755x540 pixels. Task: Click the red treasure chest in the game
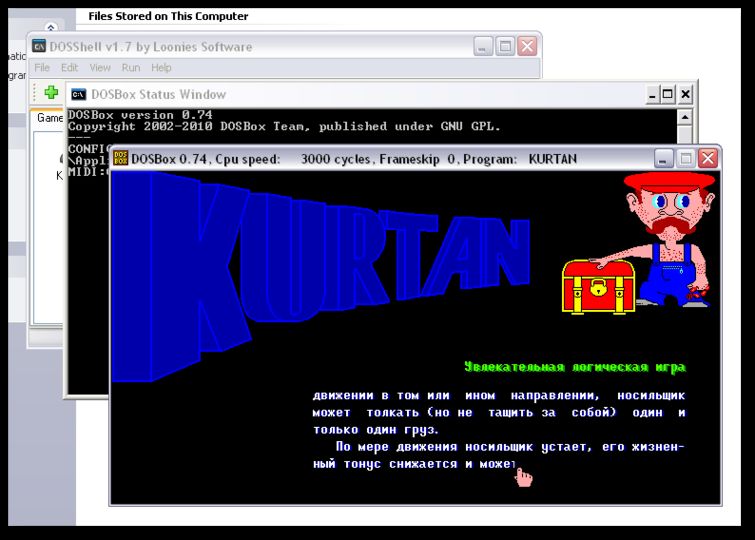pos(598,287)
